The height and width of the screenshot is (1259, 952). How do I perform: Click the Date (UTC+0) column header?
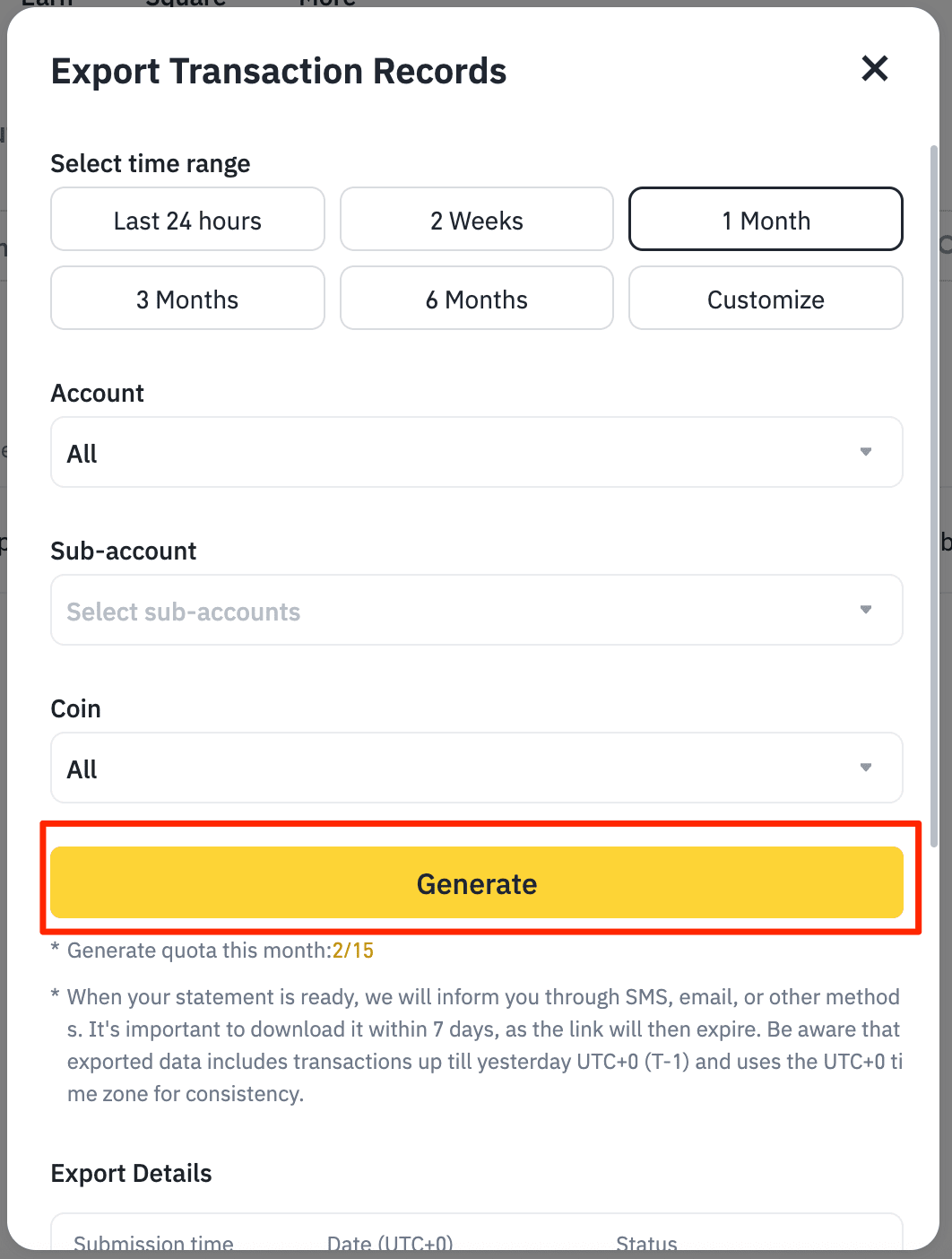pos(390,1244)
